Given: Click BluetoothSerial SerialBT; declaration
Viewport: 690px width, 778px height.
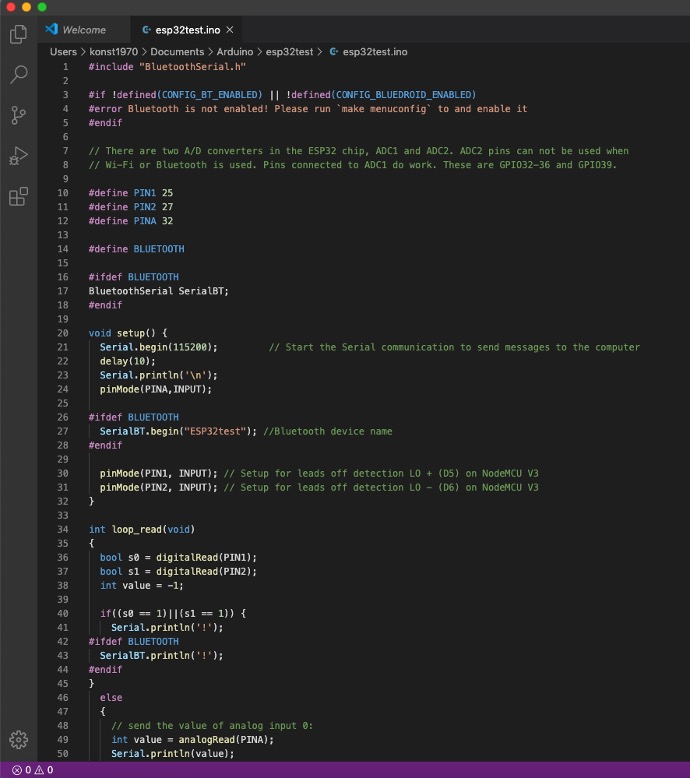Looking at the screenshot, I should click(158, 291).
